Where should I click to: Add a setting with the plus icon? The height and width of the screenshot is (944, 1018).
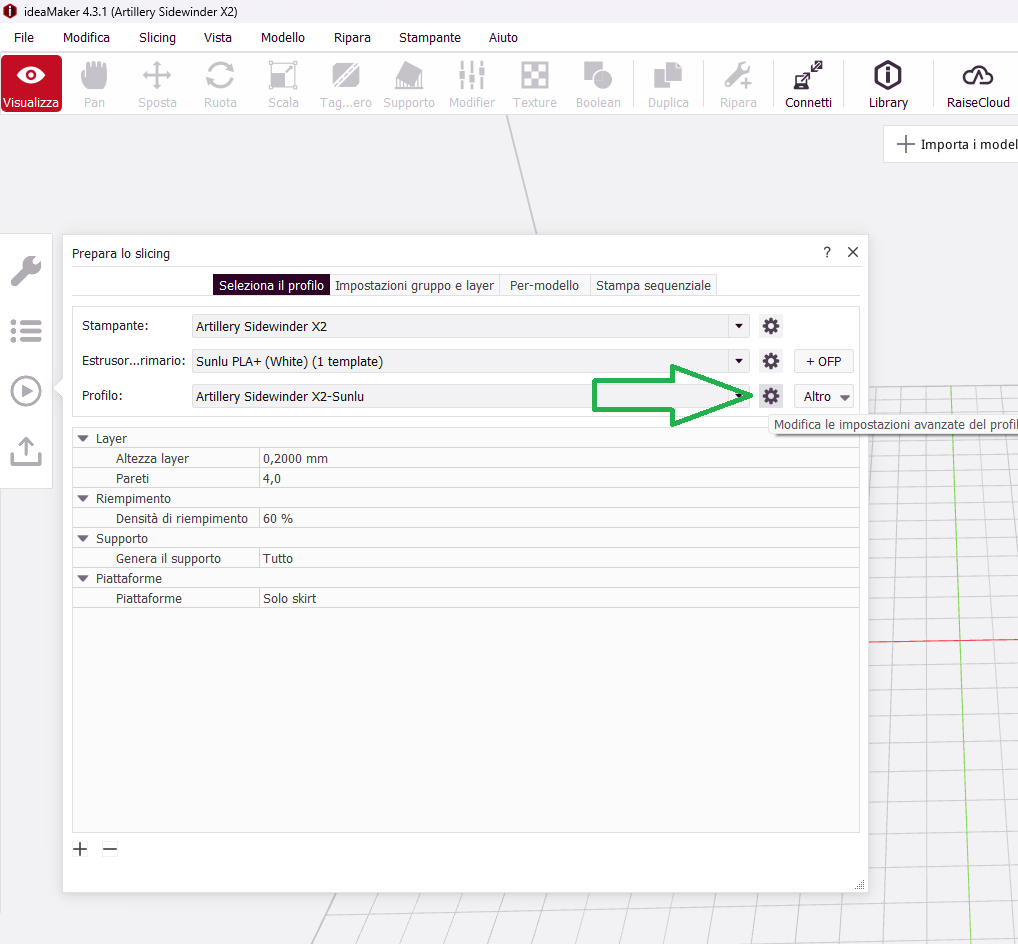click(x=80, y=849)
